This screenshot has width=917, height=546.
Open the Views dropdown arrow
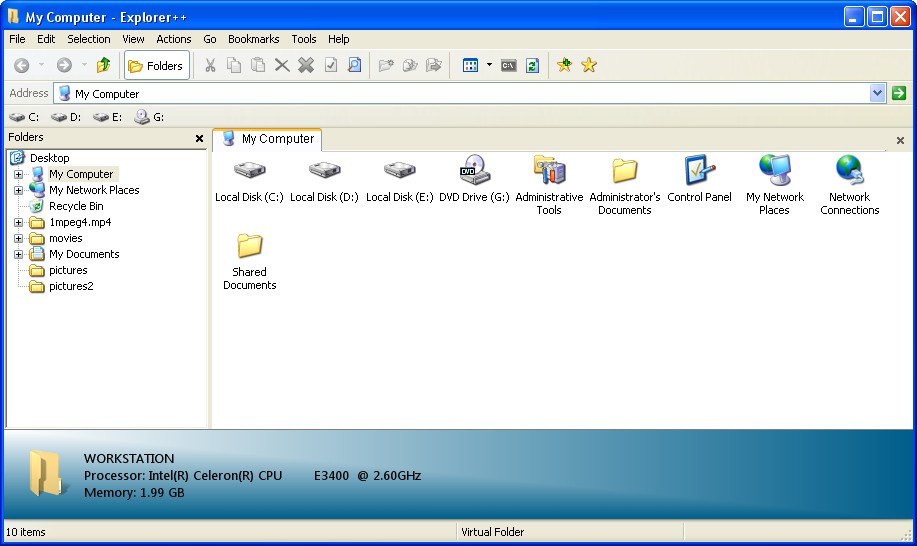(489, 65)
